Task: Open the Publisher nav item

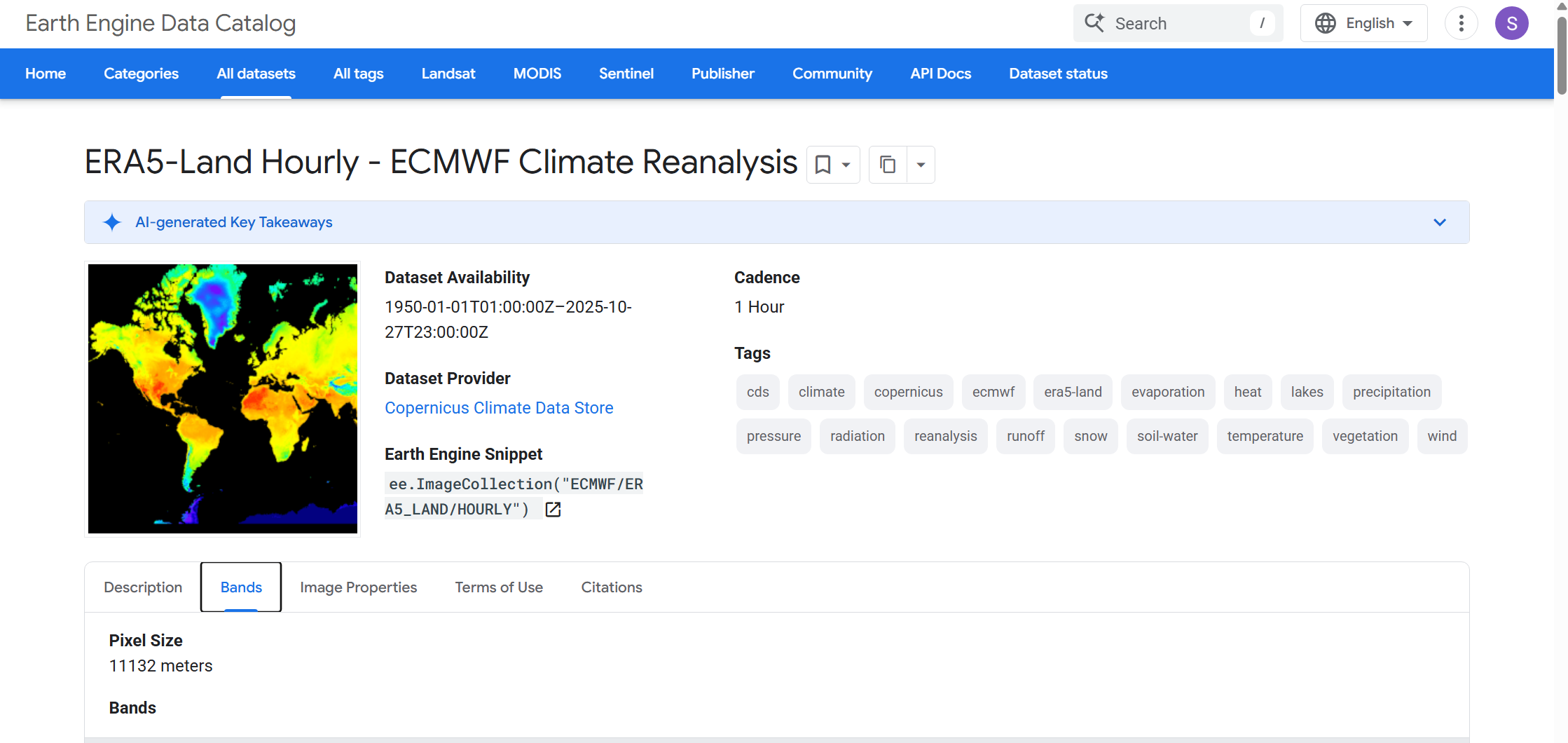Action: coord(723,74)
